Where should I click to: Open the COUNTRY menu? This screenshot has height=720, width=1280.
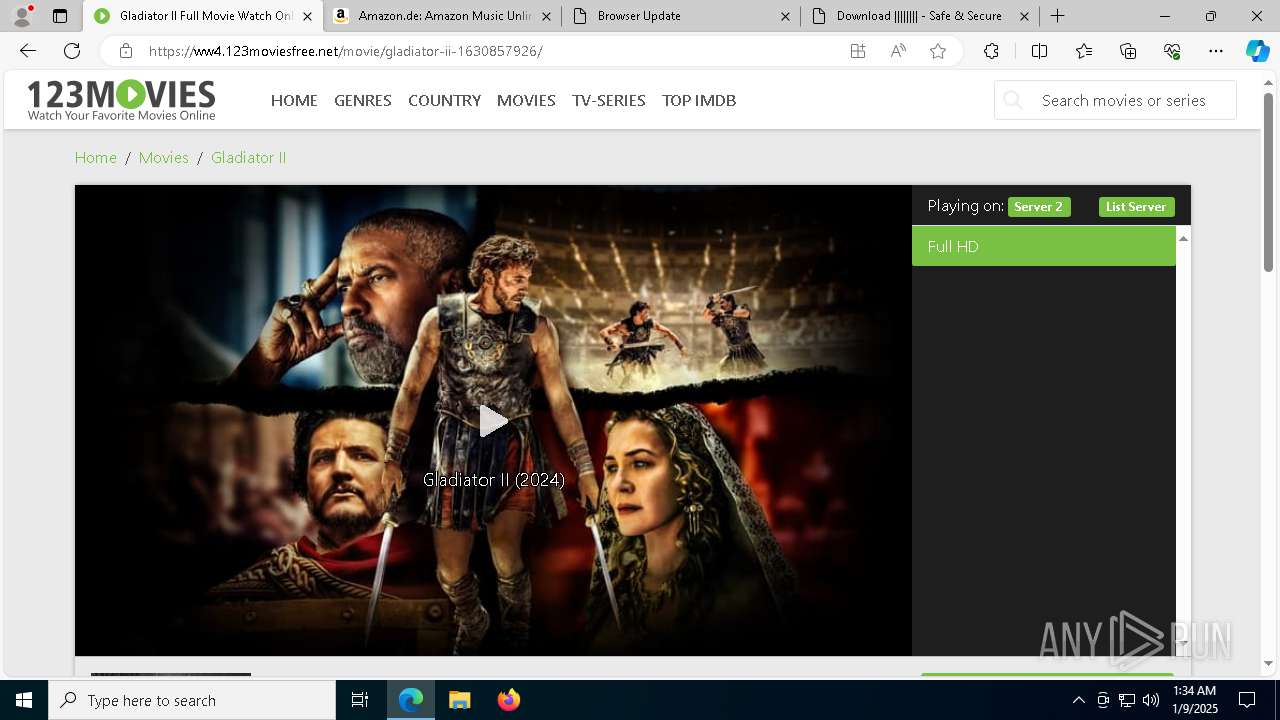[x=444, y=100]
